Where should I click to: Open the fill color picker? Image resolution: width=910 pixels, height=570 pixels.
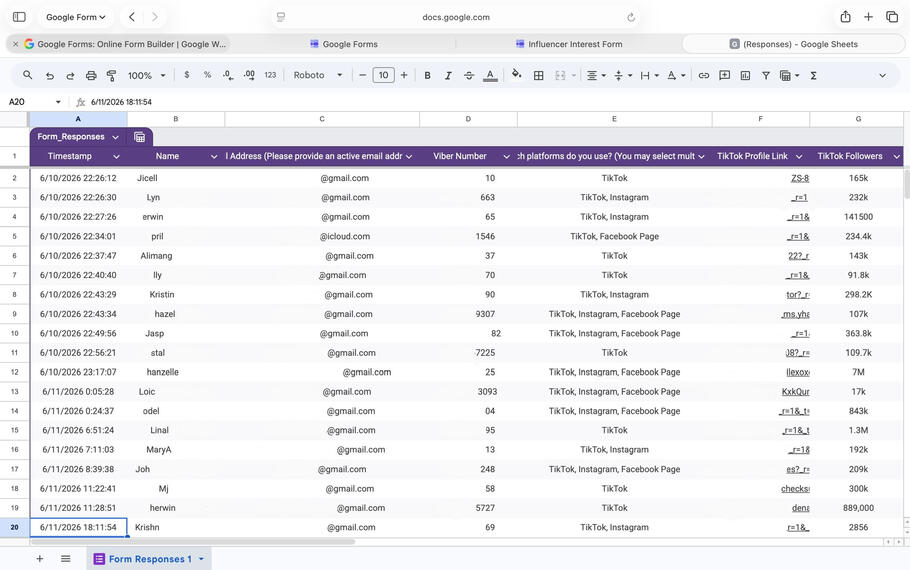pyautogui.click(x=517, y=75)
